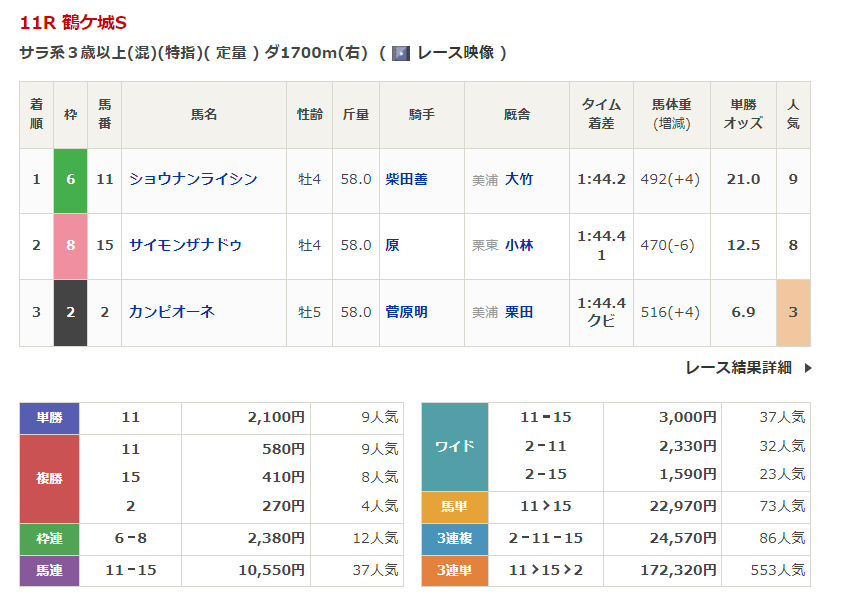
Task: Click the black frame 2 box
Action: pos(70,312)
